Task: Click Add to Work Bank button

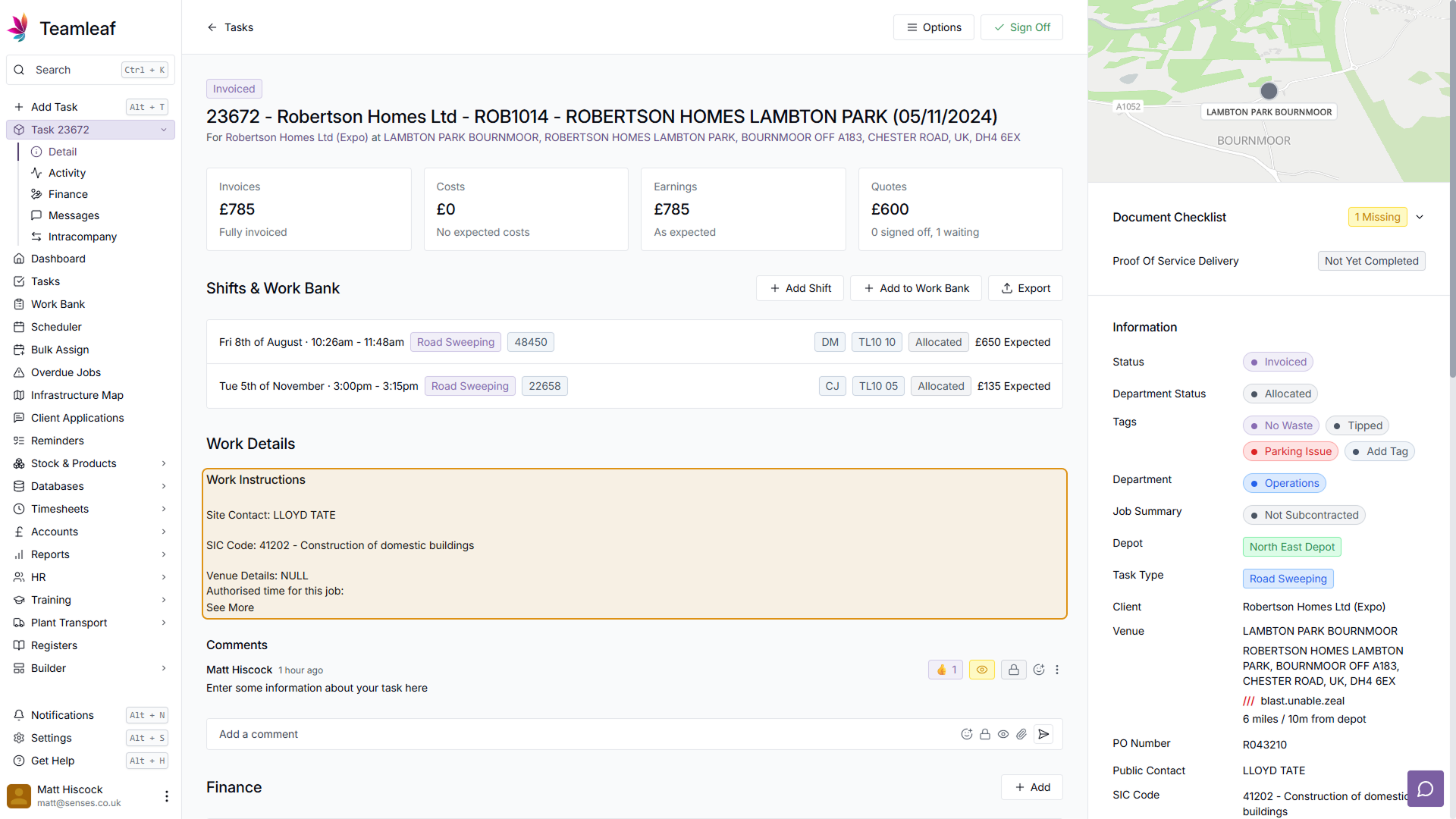Action: pos(916,288)
